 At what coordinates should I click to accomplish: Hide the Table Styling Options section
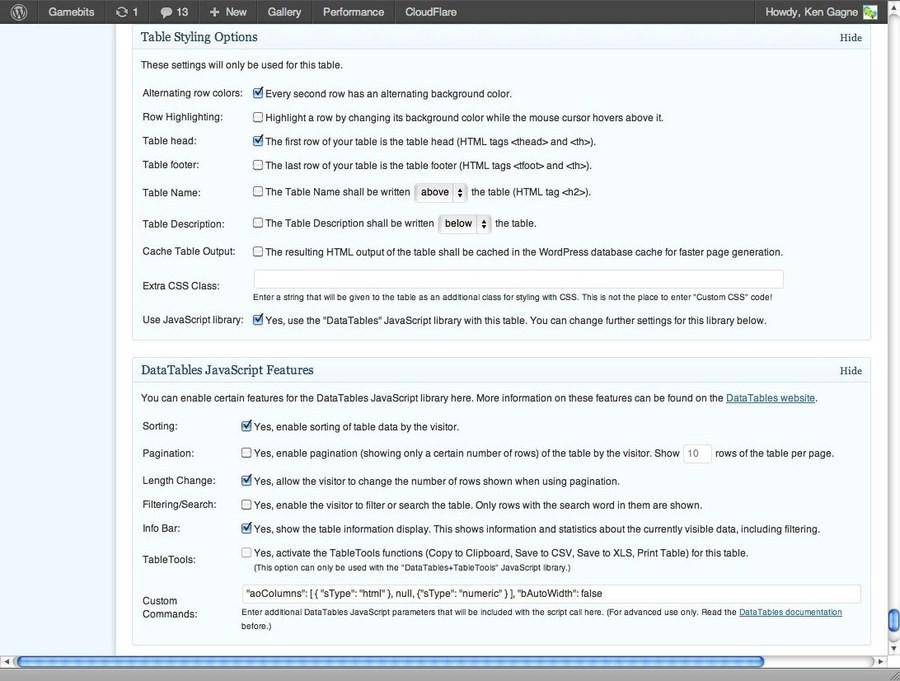click(850, 38)
